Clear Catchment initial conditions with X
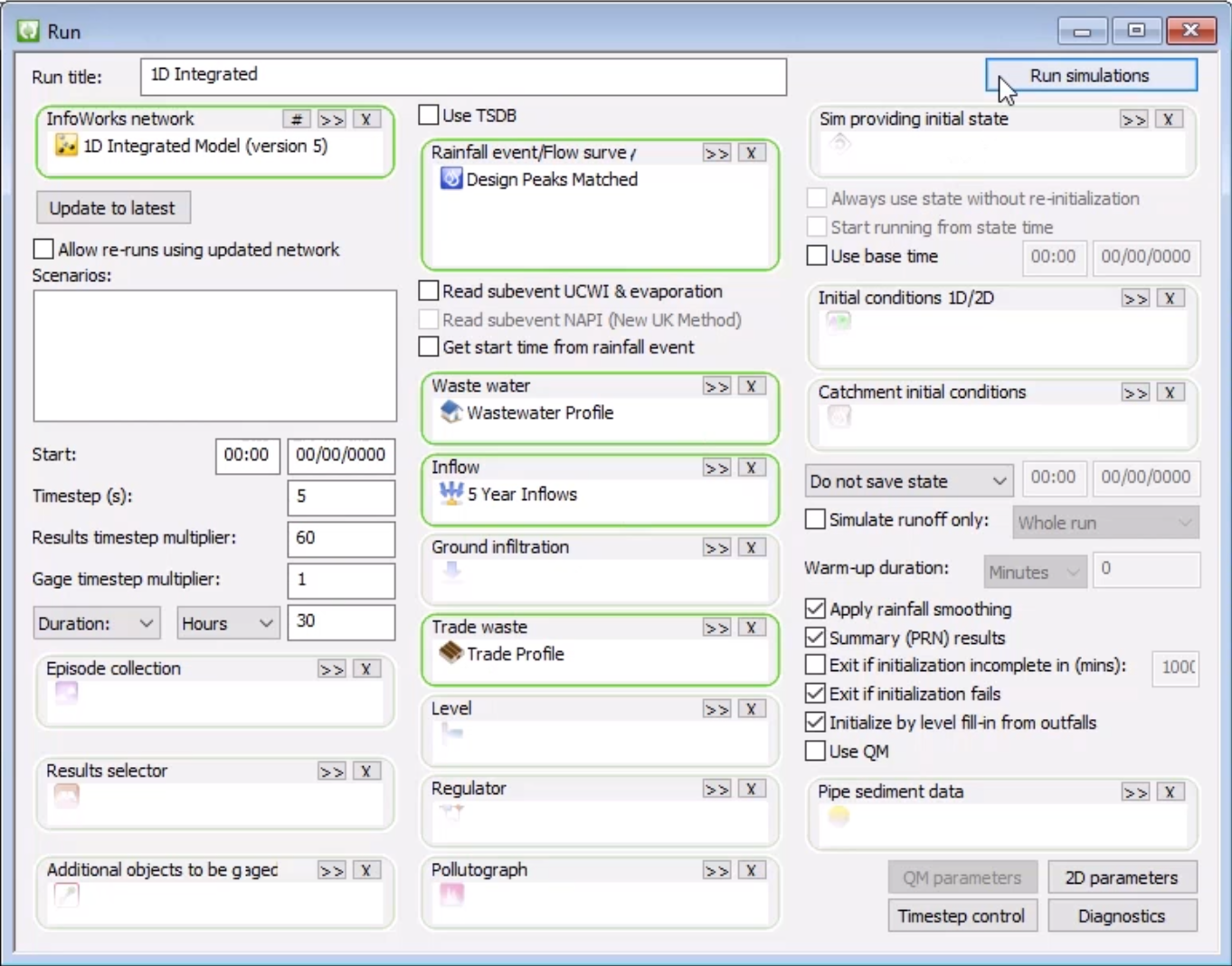The image size is (1232, 966). pyautogui.click(x=1170, y=393)
